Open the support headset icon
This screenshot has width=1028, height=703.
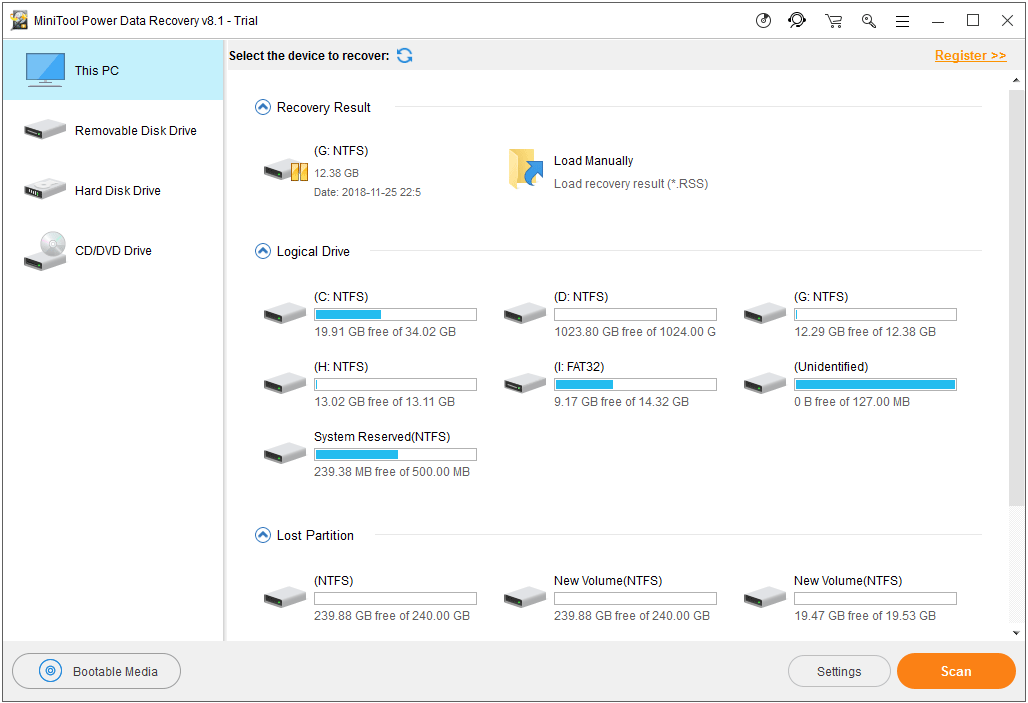point(797,20)
